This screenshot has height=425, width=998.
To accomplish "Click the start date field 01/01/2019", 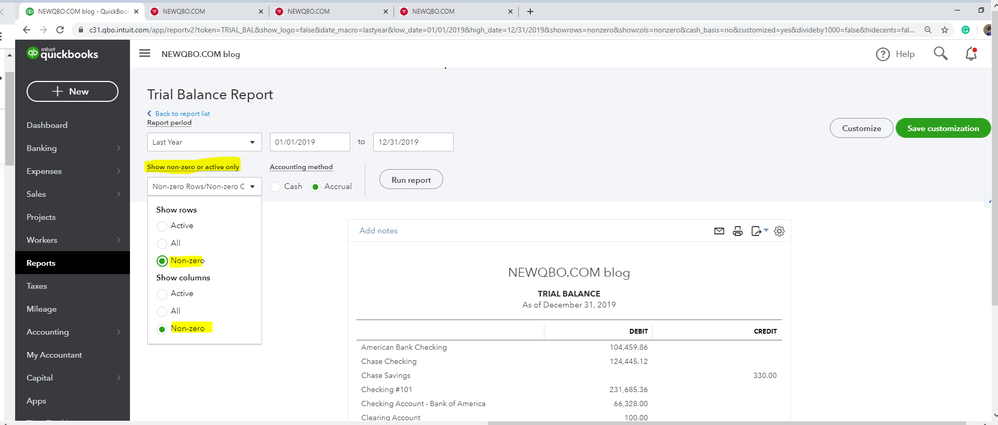I will point(310,142).
